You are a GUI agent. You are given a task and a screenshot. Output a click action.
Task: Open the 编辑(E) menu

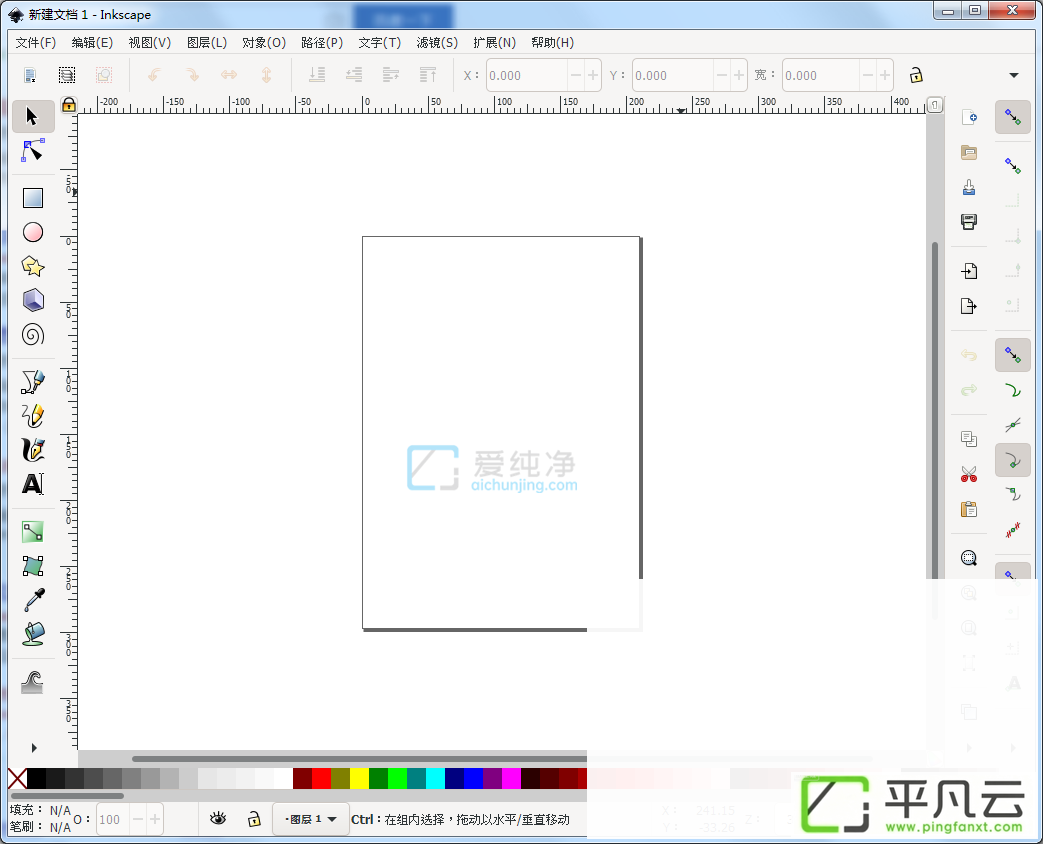coord(92,43)
